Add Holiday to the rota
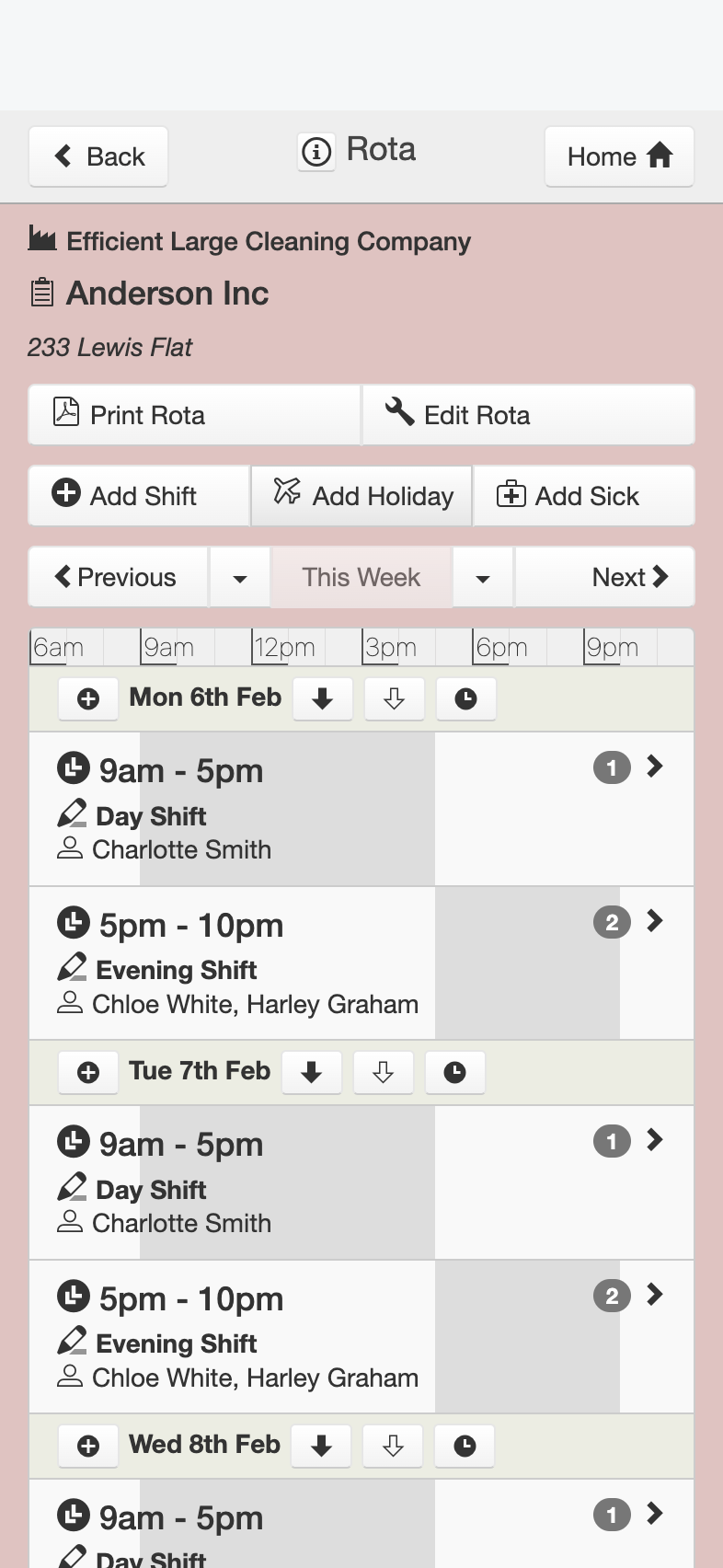 (x=361, y=496)
